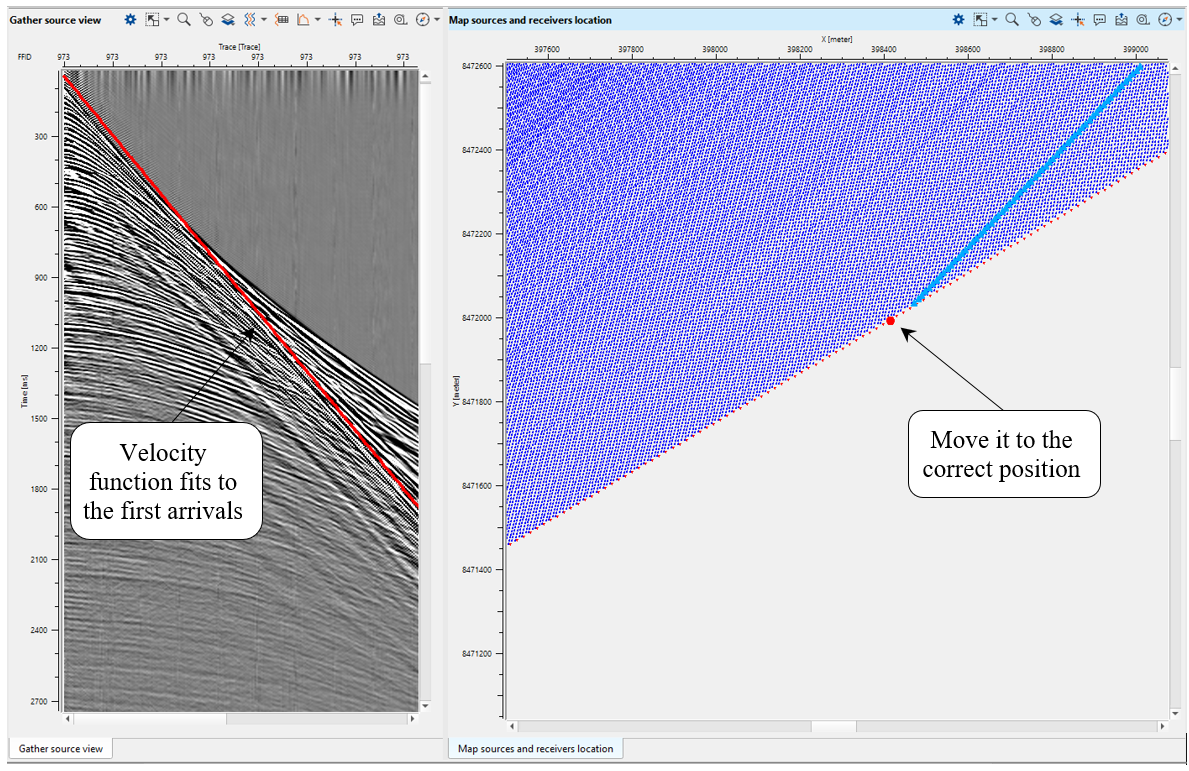
Task: Expand selection tool dropdown in Gather source view
Action: click(166, 19)
